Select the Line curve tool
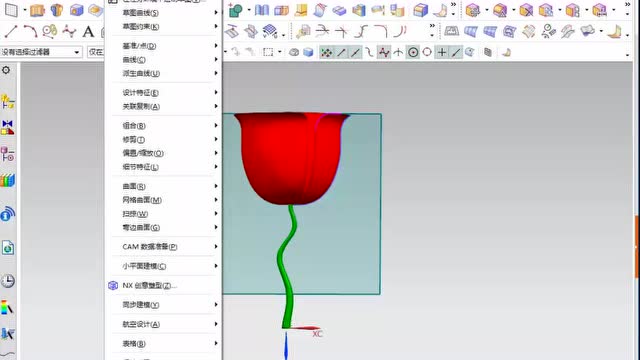640x360 pixels. [x=11, y=31]
